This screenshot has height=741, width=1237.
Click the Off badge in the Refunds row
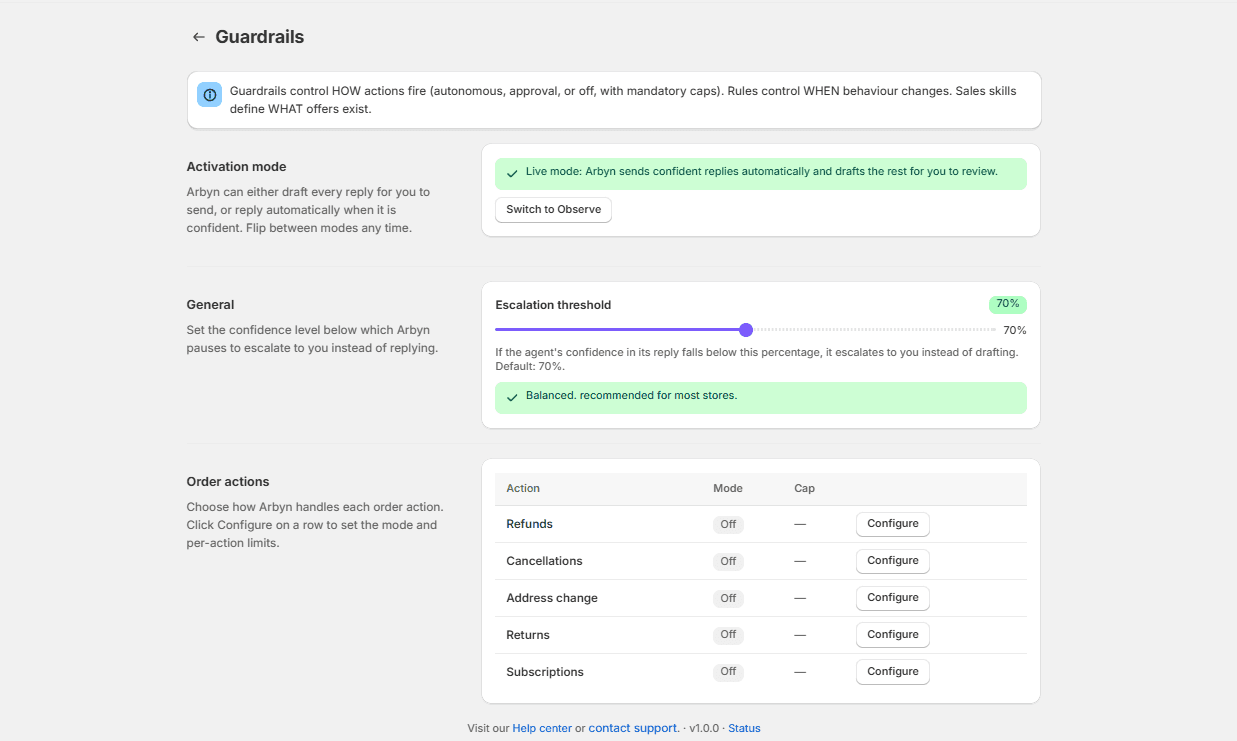pos(728,524)
